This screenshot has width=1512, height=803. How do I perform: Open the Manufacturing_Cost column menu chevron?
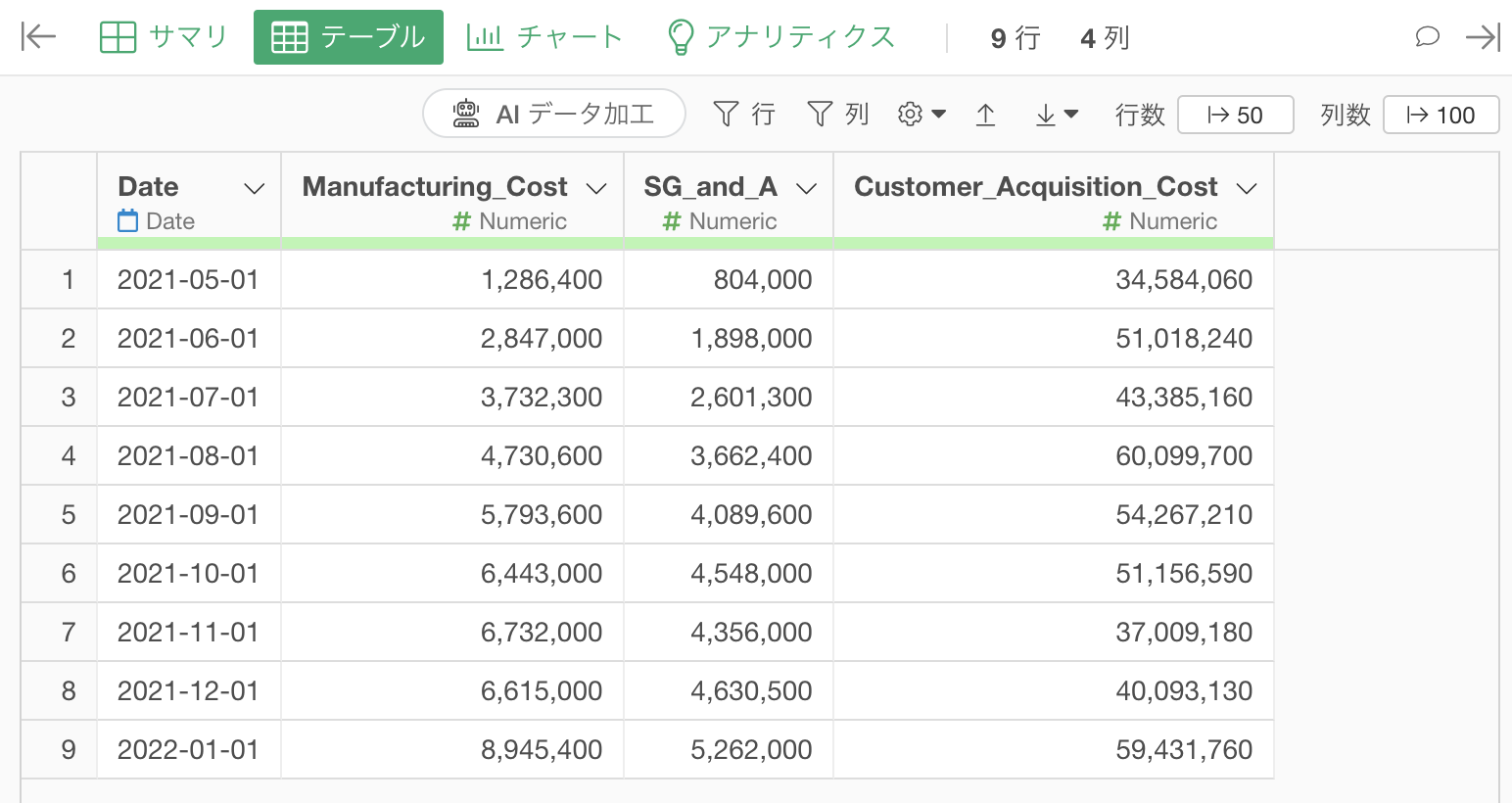[x=596, y=188]
